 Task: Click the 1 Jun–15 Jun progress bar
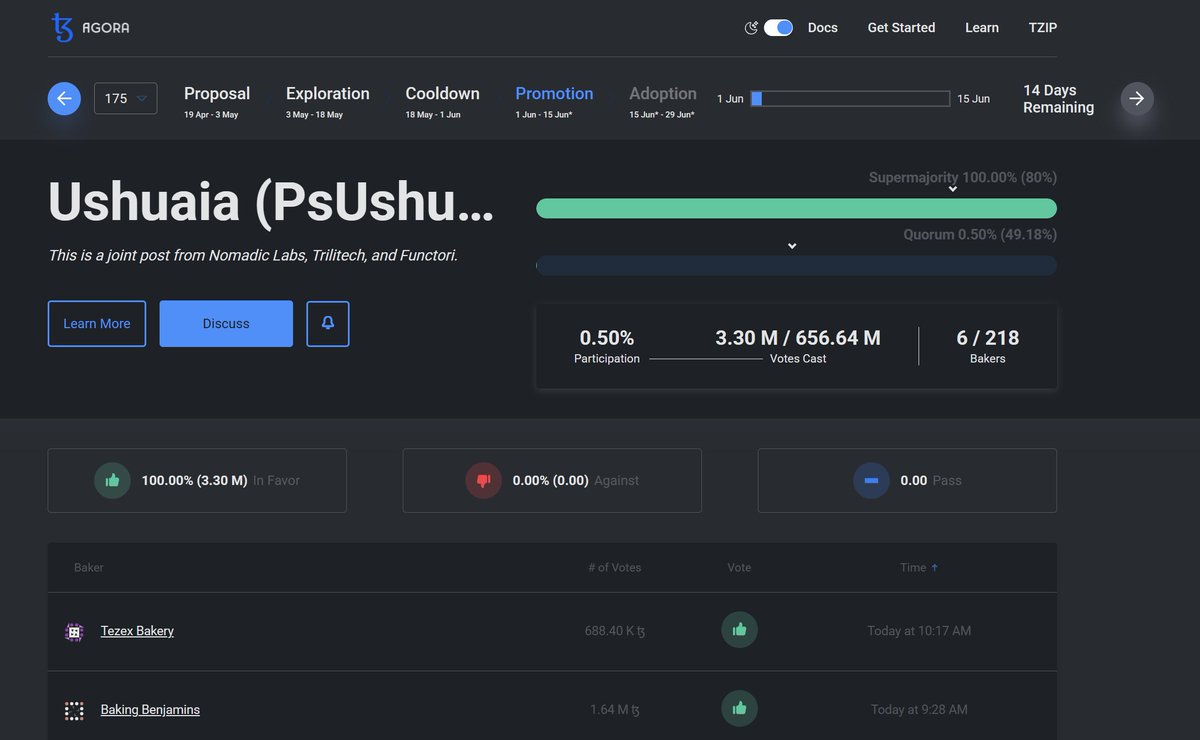pos(850,99)
